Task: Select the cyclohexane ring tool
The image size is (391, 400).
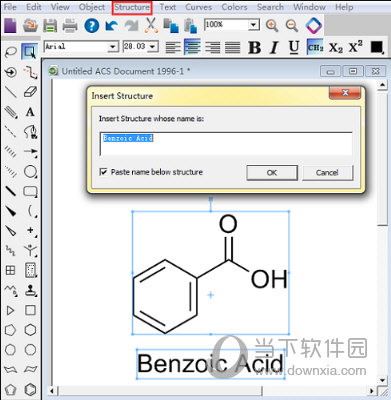Action: (30, 330)
